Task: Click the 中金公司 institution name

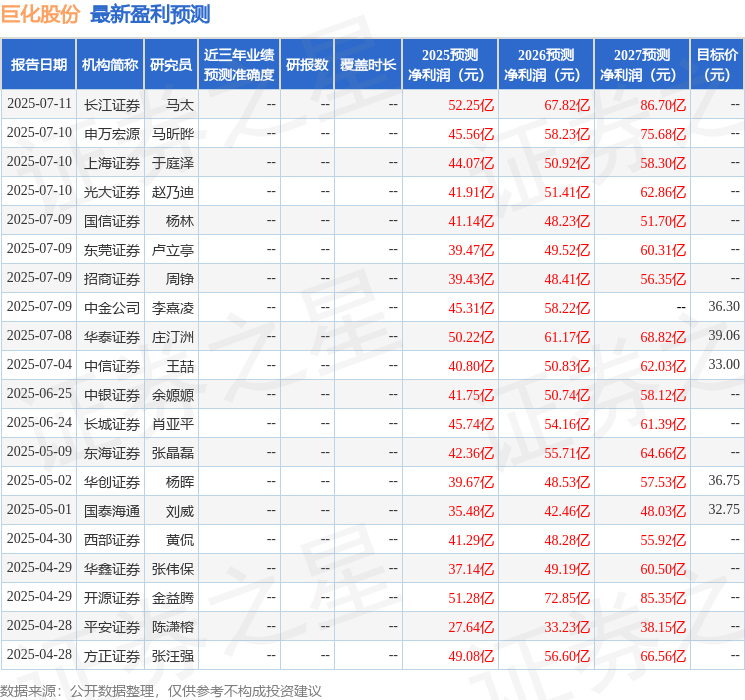Action: 112,307
